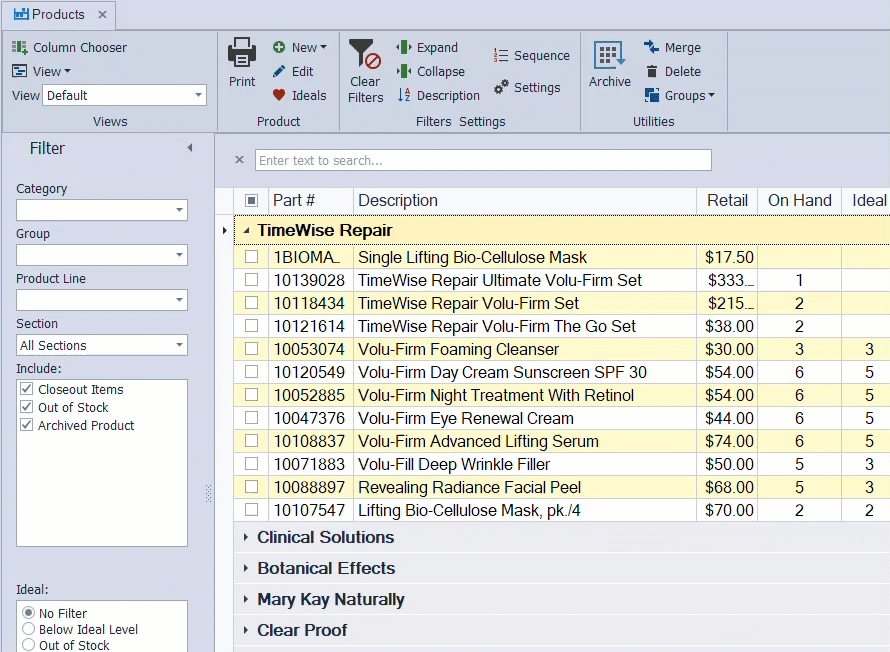The width and height of the screenshot is (890, 652).
Task: Expand the Mary Kay Naturally group
Action: tap(246, 599)
